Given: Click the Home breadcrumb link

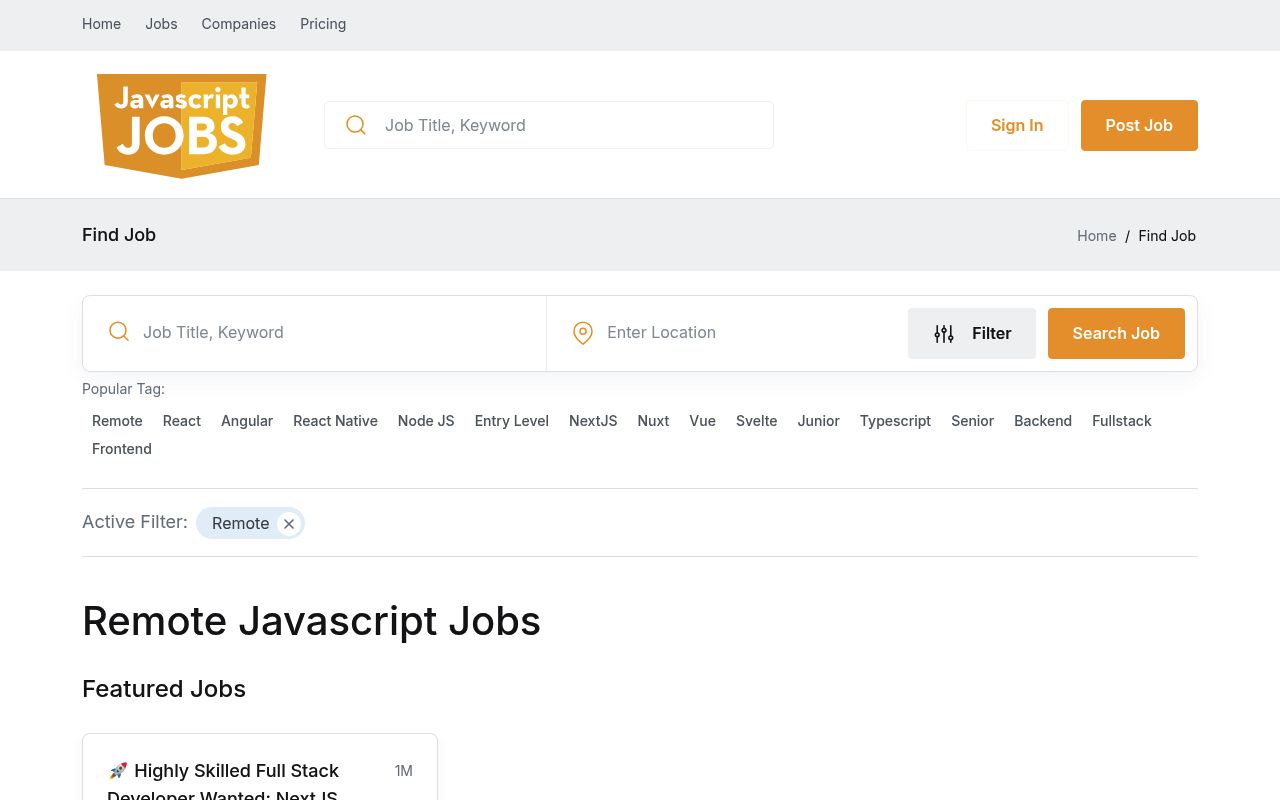Looking at the screenshot, I should pos(1096,236).
